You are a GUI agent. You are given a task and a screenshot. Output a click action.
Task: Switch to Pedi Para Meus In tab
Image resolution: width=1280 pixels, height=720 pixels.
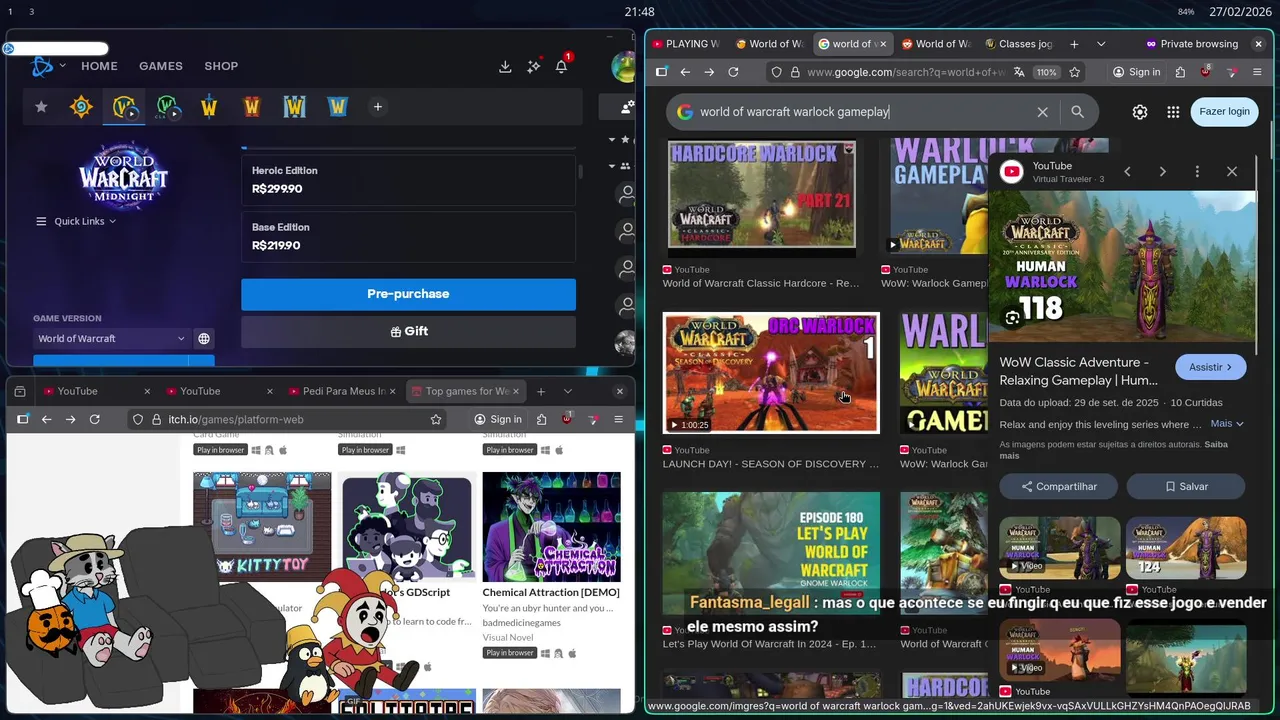[x=340, y=391]
